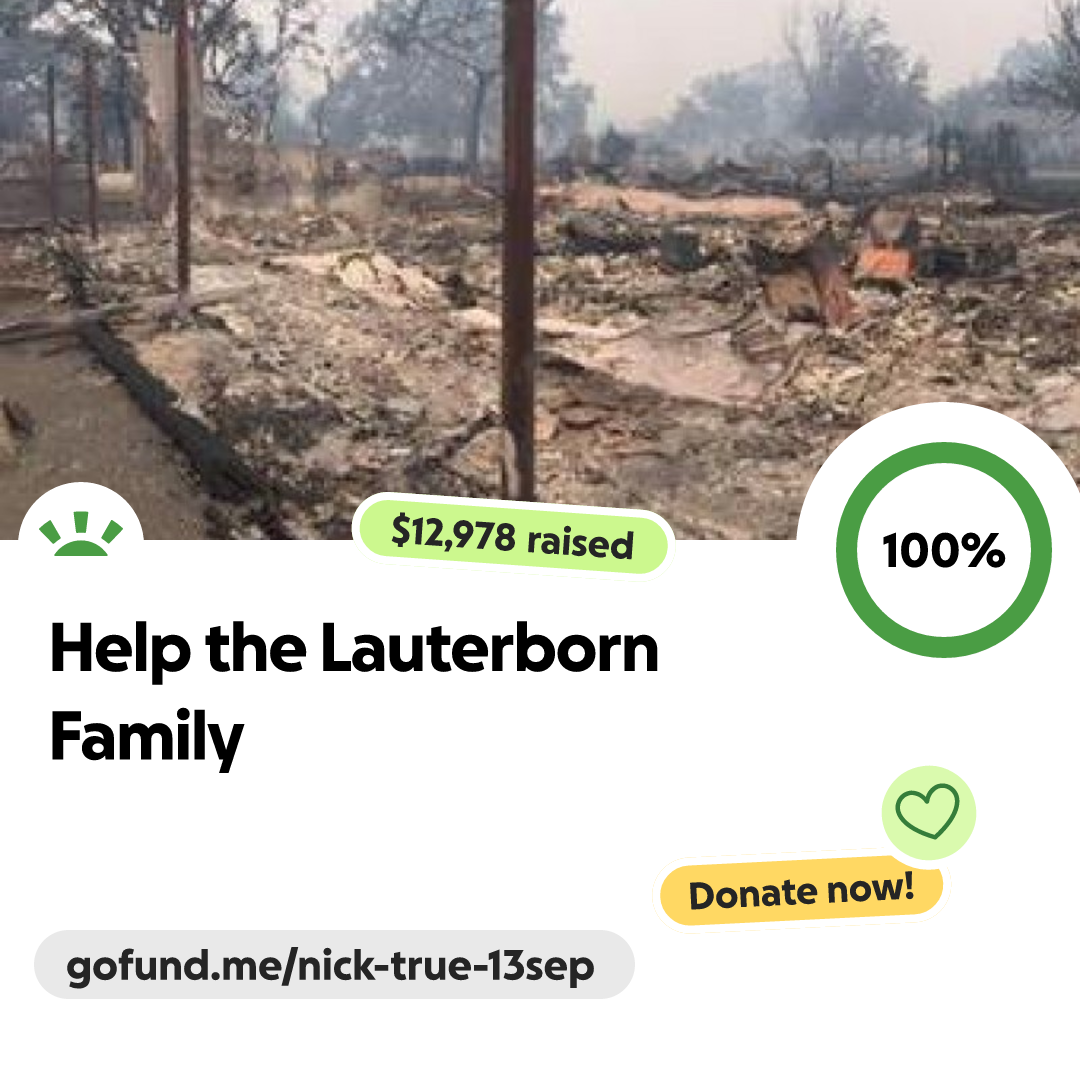Click the Donate now! button
This screenshot has width=1080, height=1080.
tap(801, 892)
